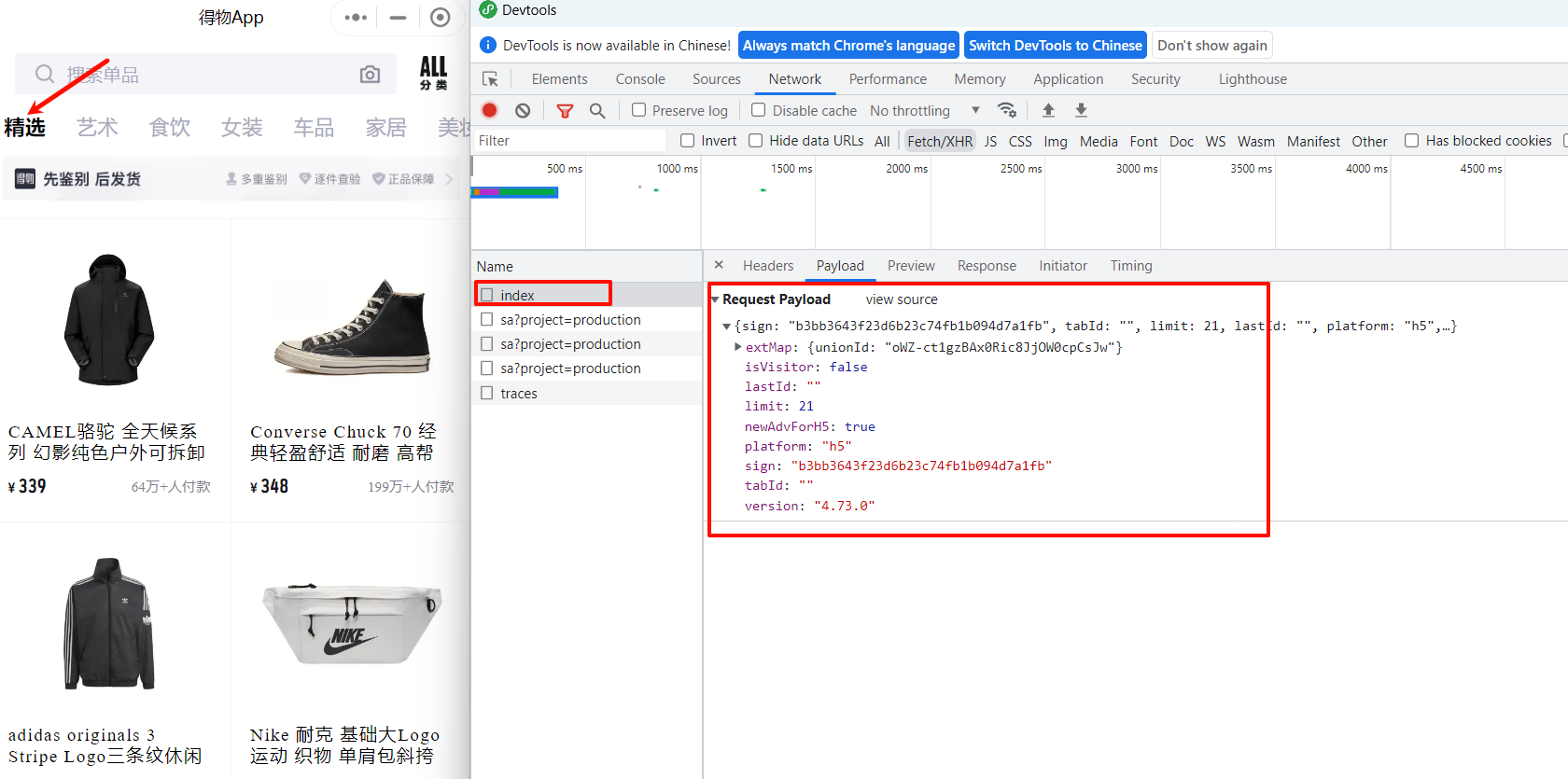Click the mini-program minimize dash icon
The height and width of the screenshot is (779, 1568).
(x=399, y=18)
